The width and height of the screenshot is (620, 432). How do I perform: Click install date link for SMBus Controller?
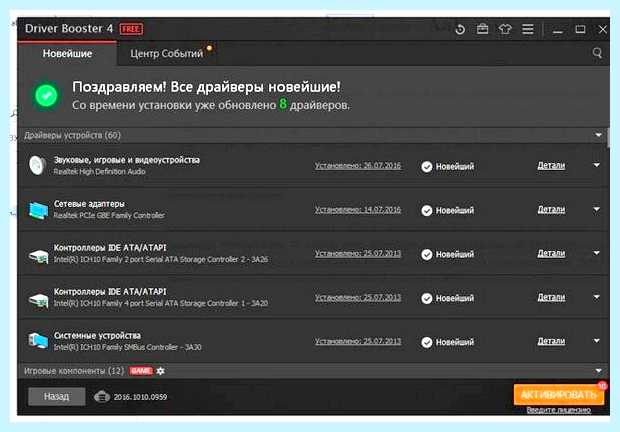tap(358, 341)
